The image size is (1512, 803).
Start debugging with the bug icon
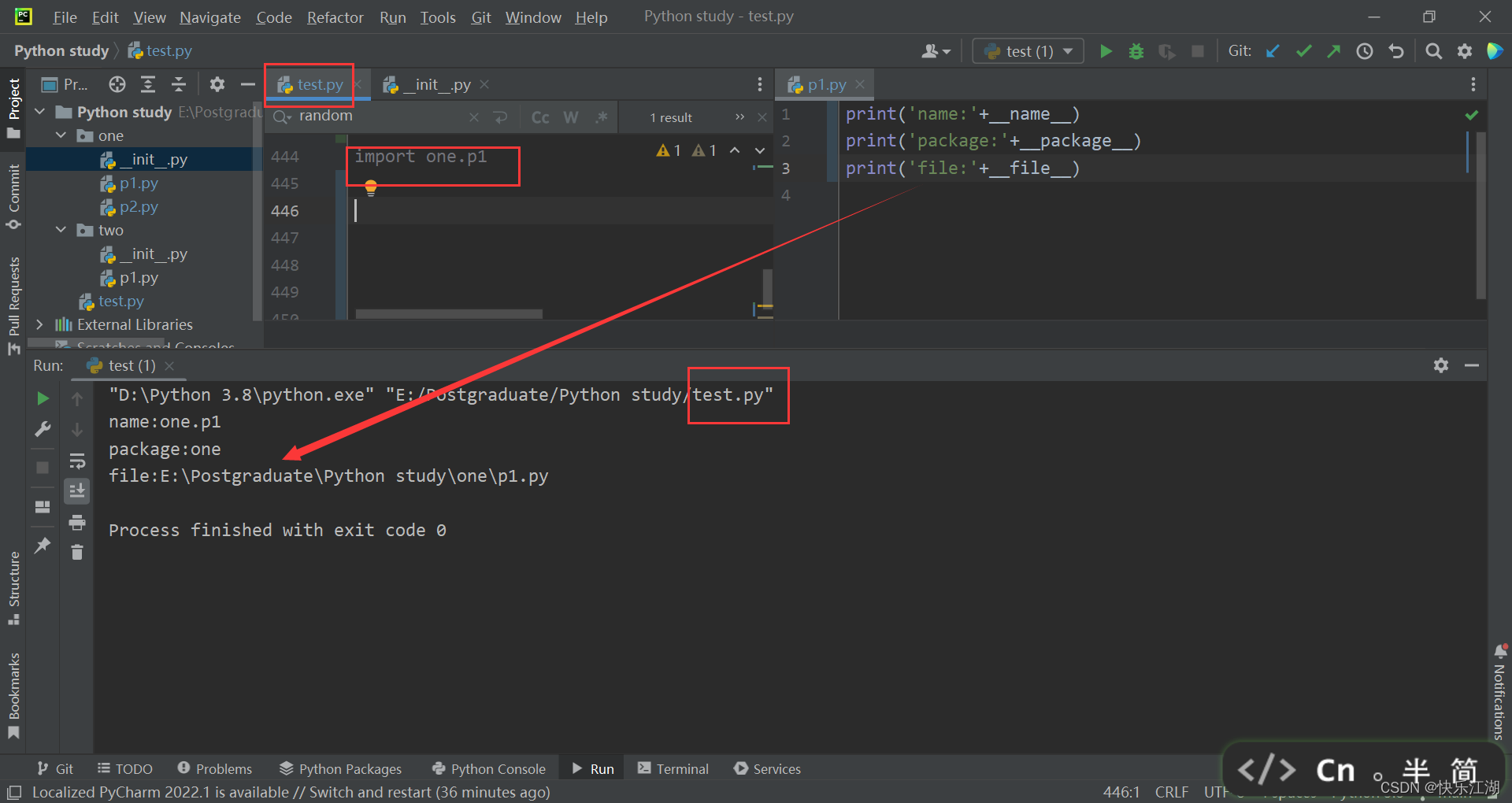(1136, 51)
